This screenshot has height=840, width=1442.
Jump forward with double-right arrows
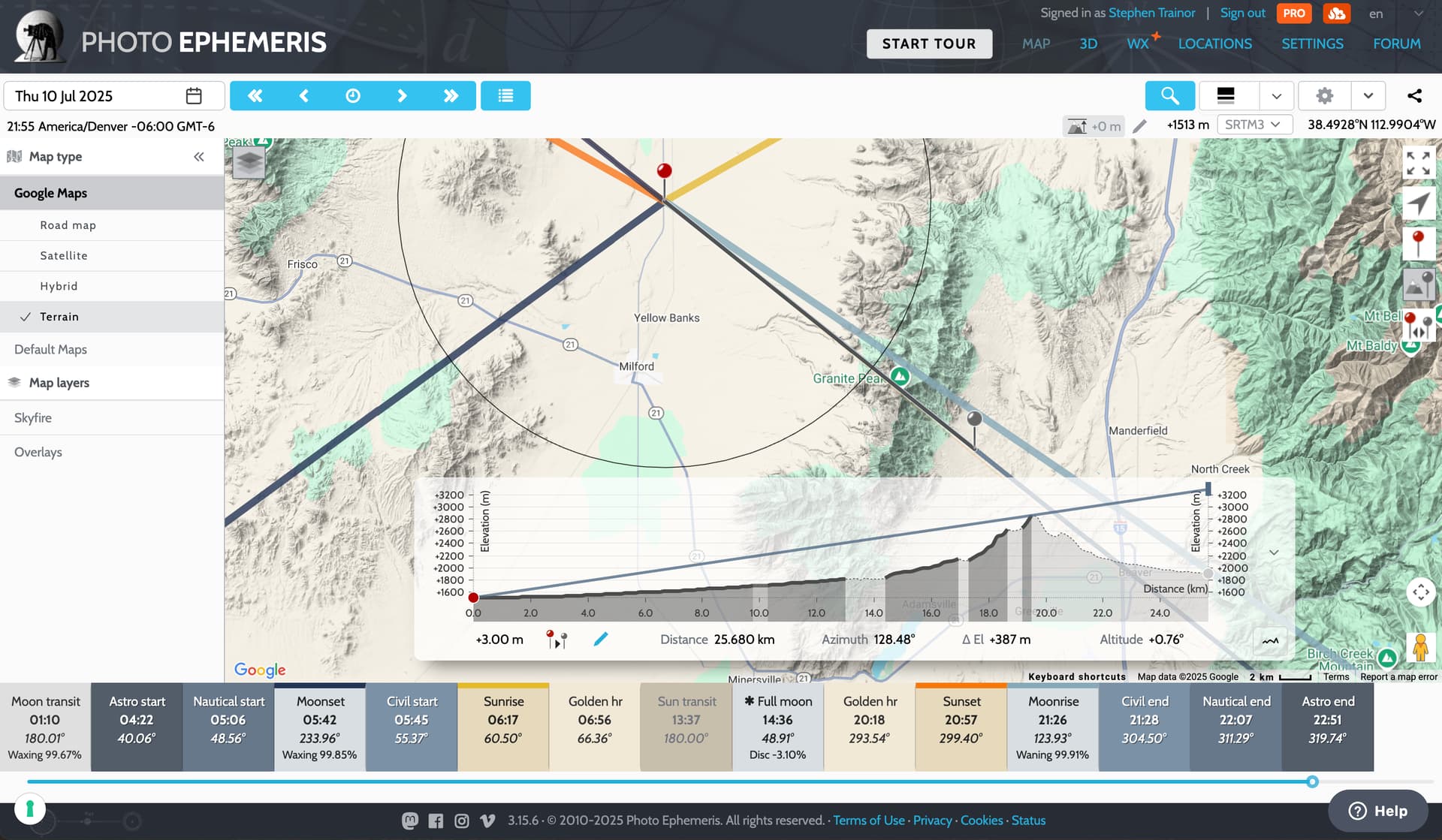point(451,95)
